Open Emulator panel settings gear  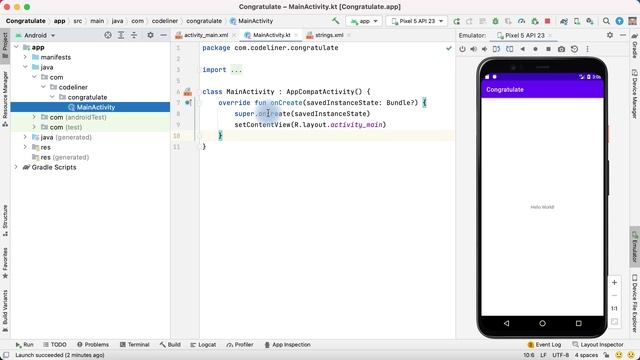click(610, 35)
